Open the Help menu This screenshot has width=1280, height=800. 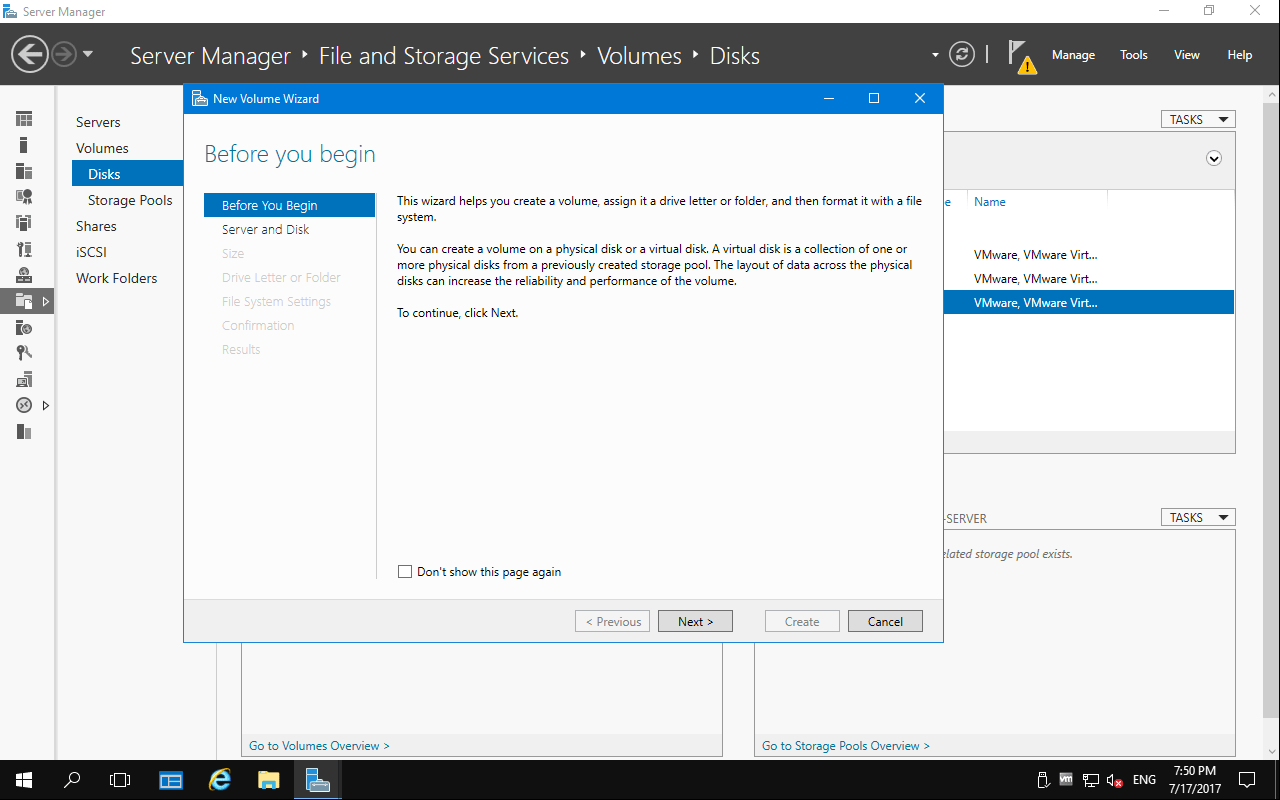[x=1240, y=55]
